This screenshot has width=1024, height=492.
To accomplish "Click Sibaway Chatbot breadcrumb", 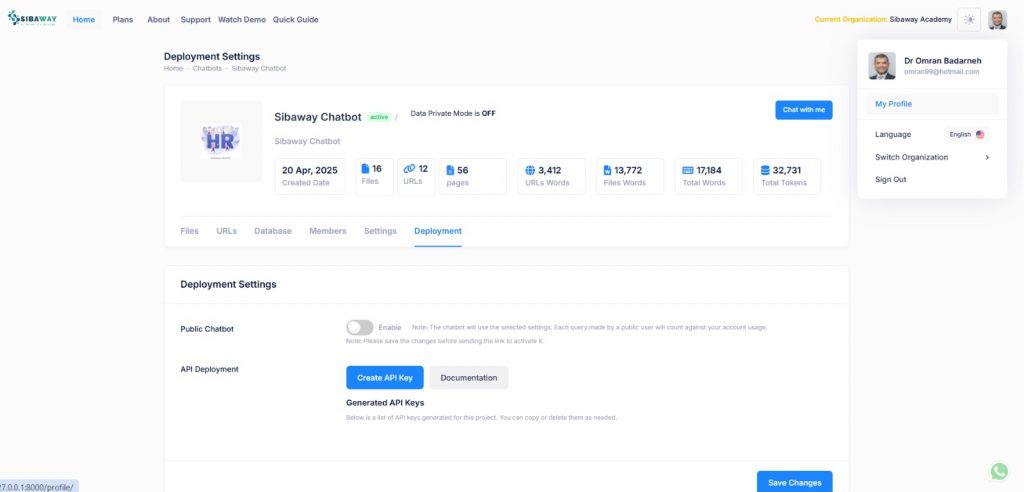I will [x=259, y=69].
